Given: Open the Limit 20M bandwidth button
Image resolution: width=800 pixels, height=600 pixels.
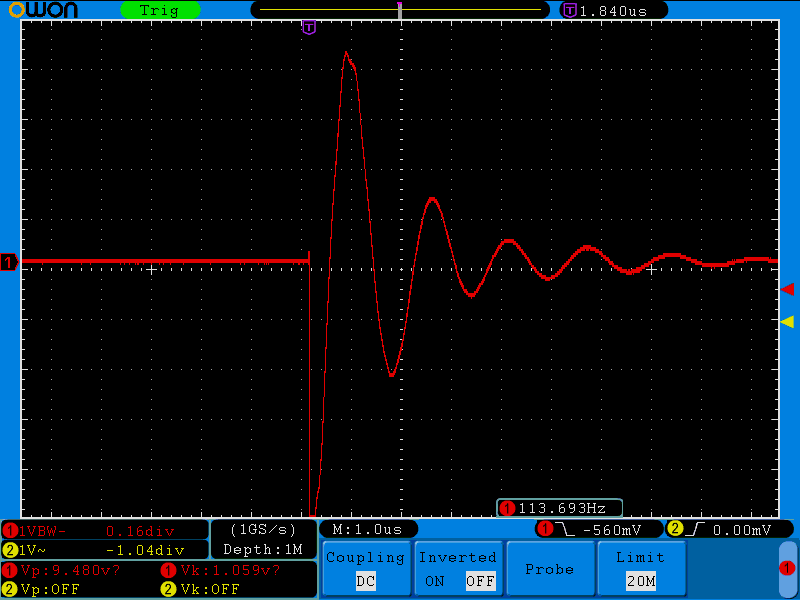Looking at the screenshot, I should click(640, 569).
